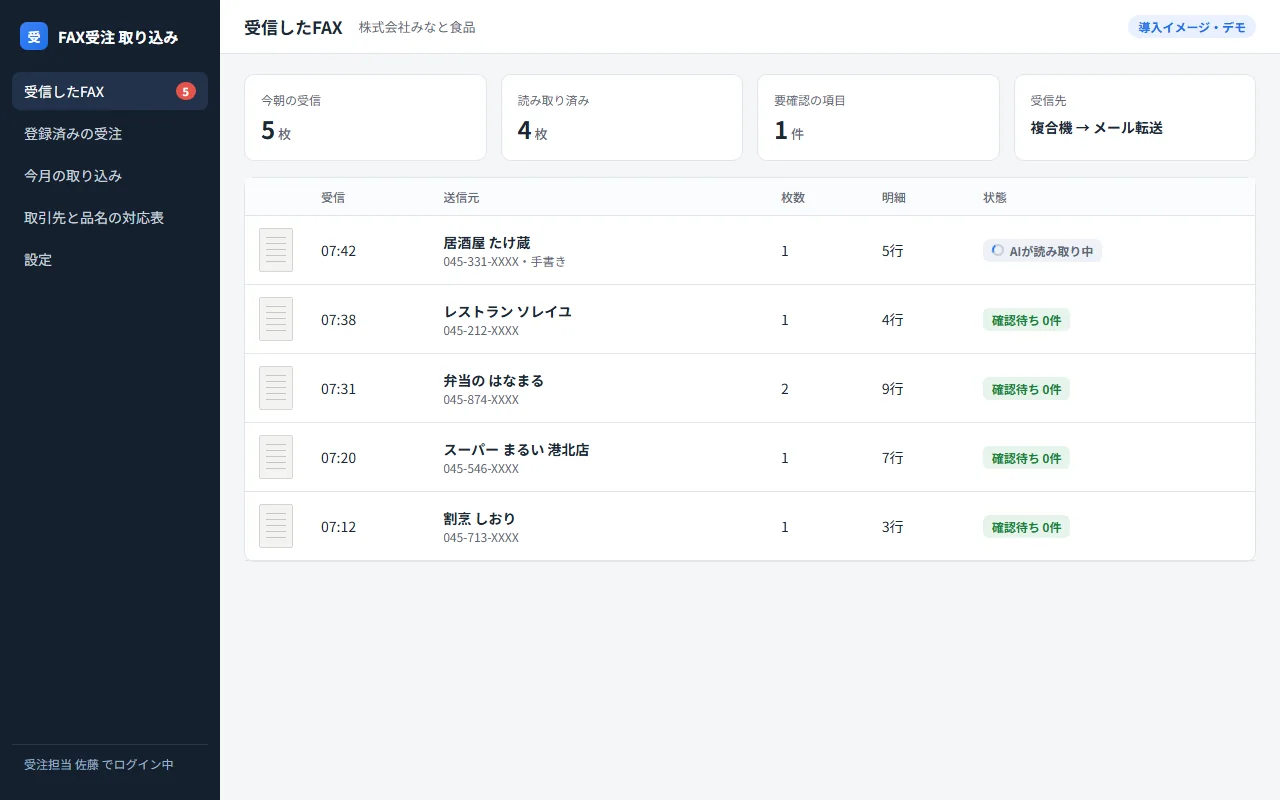Click the 読み取り済み 4枚 card
This screenshot has width=1280, height=800.
pyautogui.click(x=622, y=117)
